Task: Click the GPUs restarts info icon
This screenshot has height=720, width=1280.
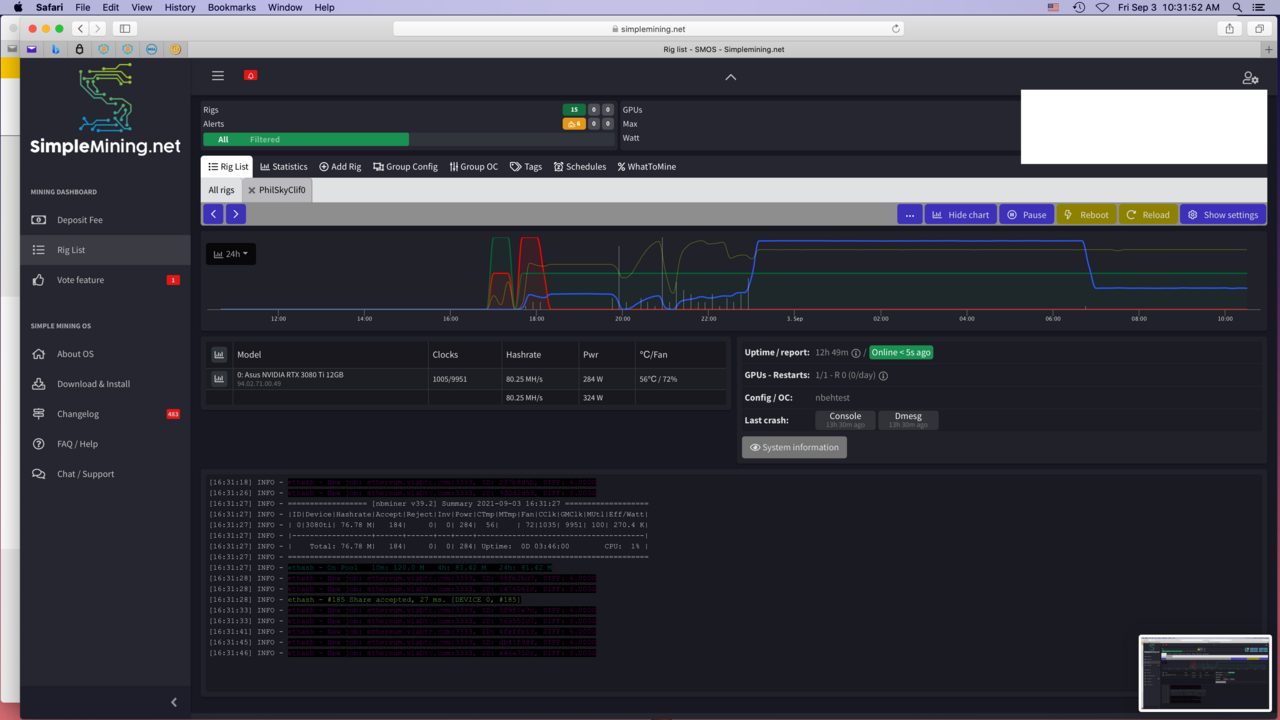Action: (883, 376)
